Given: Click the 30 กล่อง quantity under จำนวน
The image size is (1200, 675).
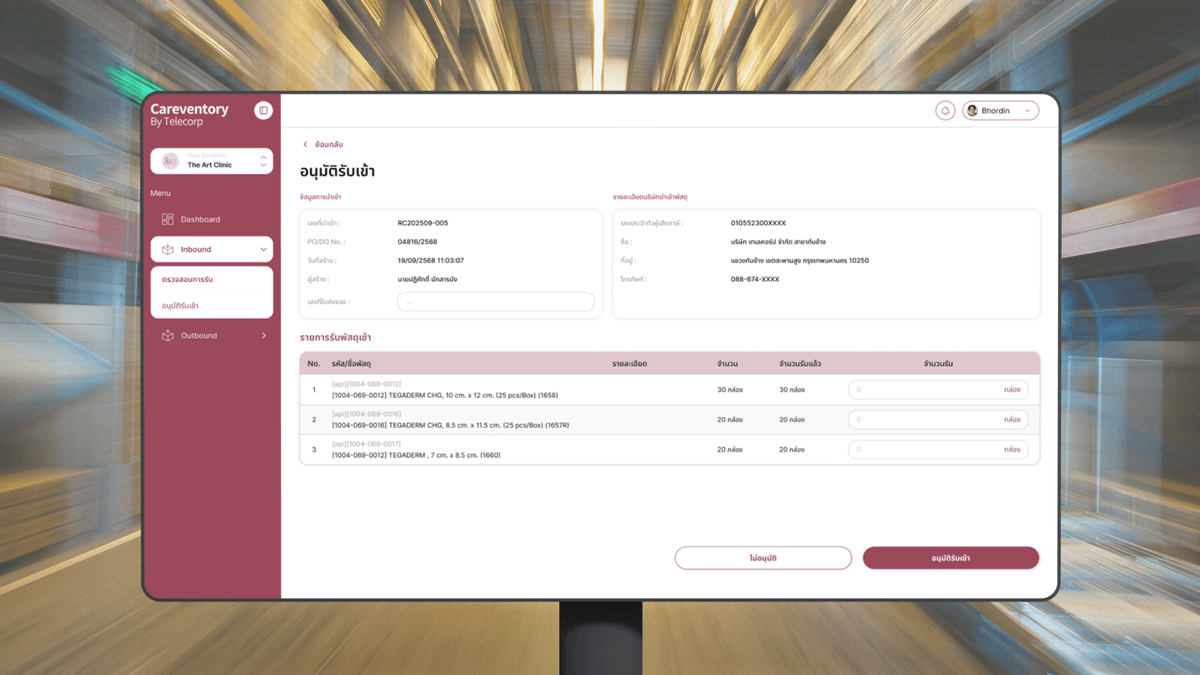Looking at the screenshot, I should click(x=730, y=390).
